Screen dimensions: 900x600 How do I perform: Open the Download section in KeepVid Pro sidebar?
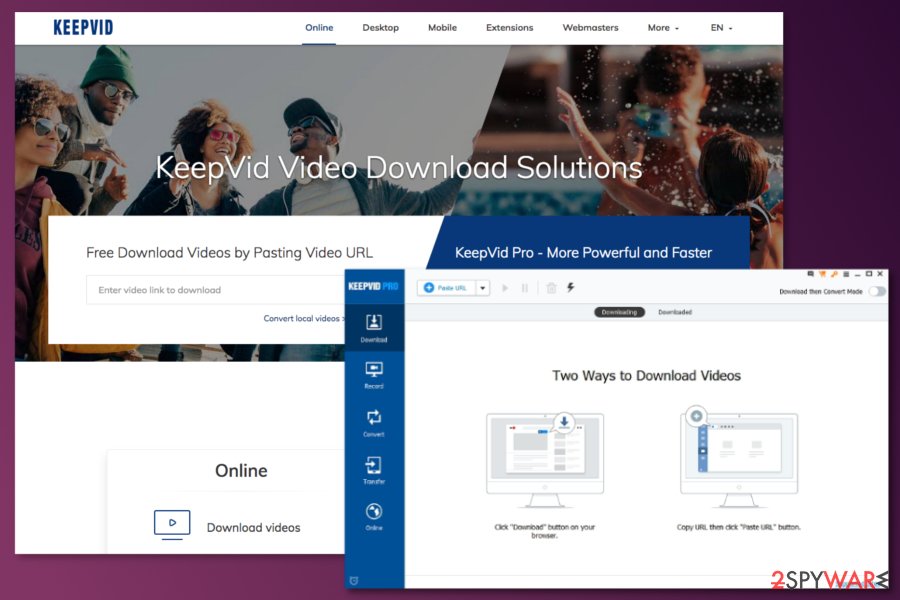pyautogui.click(x=374, y=328)
